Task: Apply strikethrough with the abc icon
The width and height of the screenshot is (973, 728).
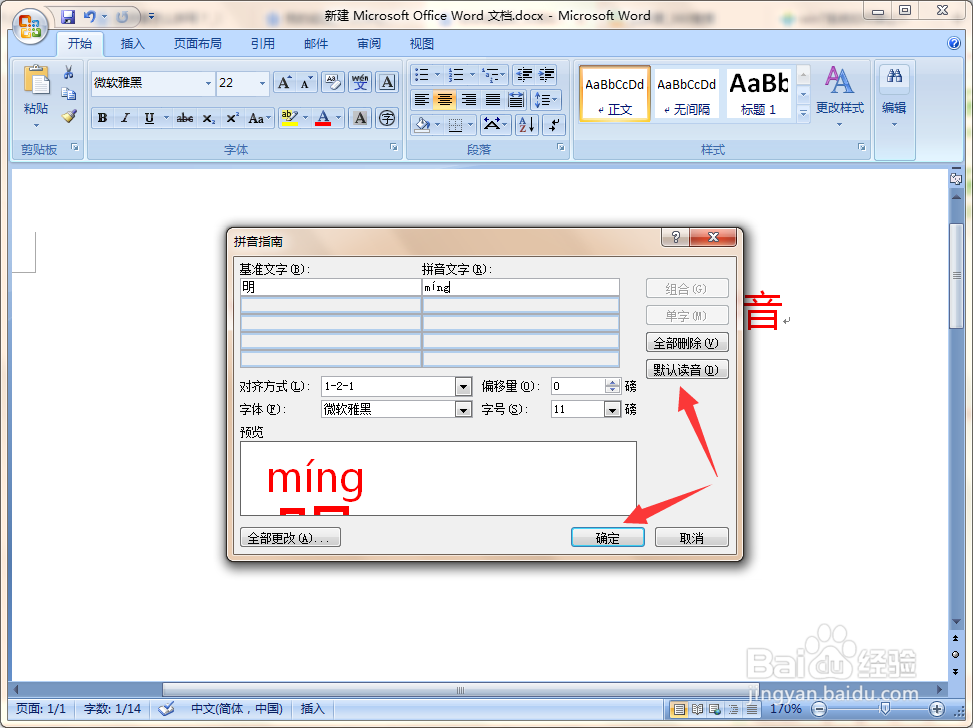Action: coord(184,118)
